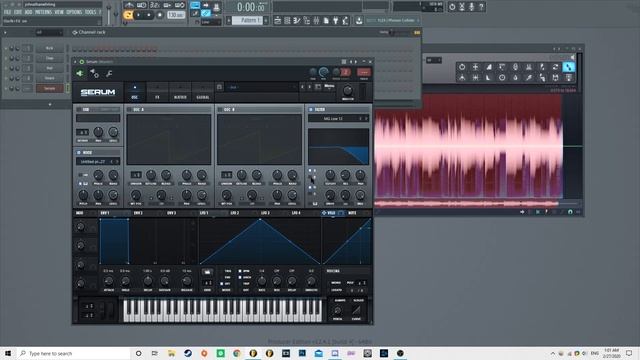
Task: Open the OPTIONS menu
Action: coord(74,12)
